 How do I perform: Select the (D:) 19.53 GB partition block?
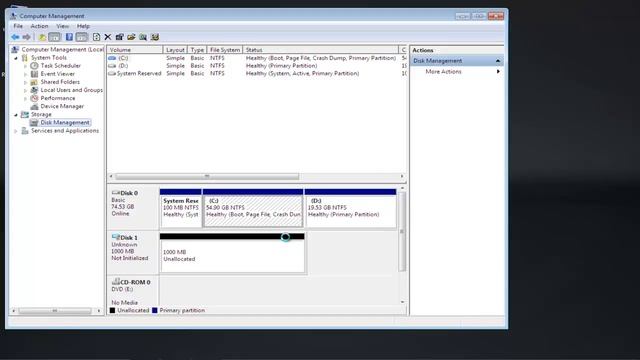(x=351, y=208)
